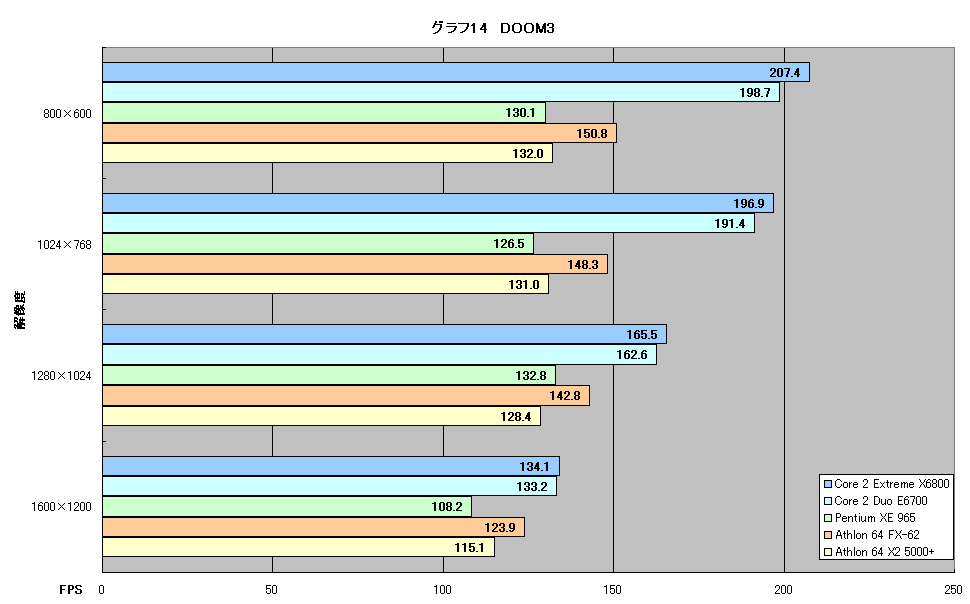Click the 196.9 blue bar at 1024×768
Viewport: 970px width, 604px height.
click(x=438, y=204)
